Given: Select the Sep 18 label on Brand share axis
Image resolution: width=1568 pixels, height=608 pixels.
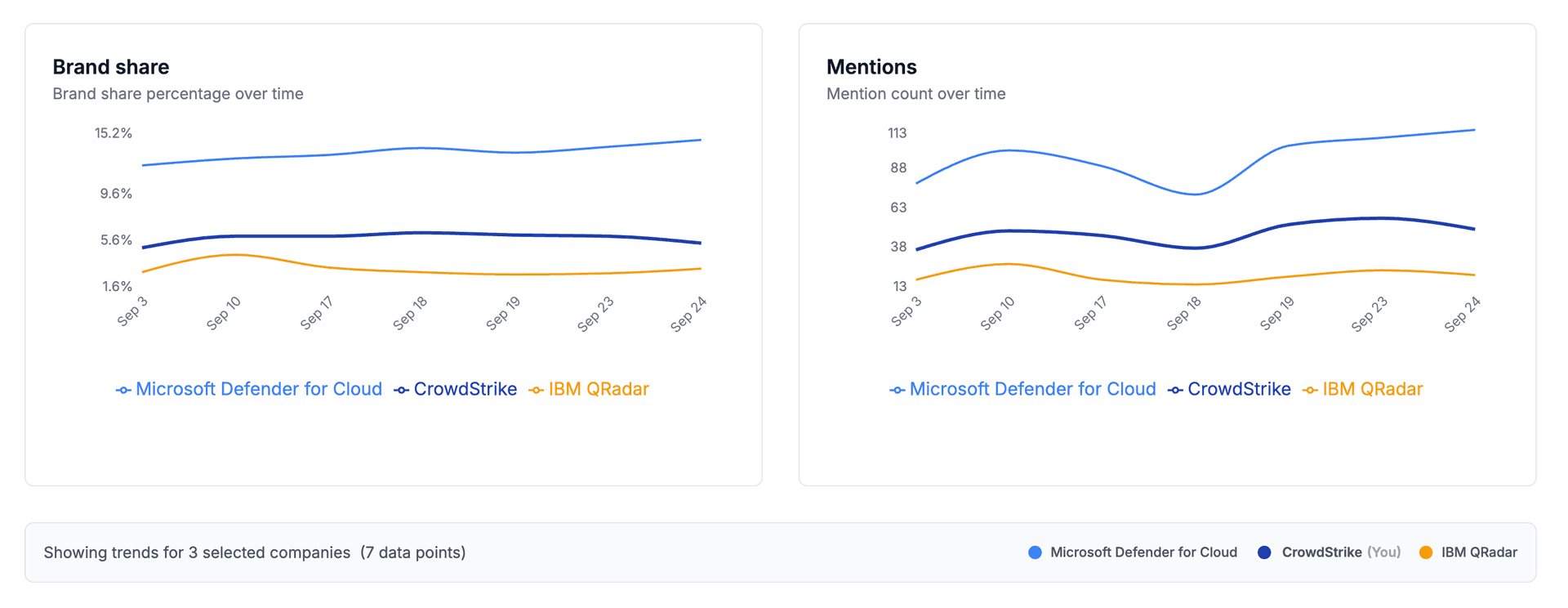Looking at the screenshot, I should [410, 314].
